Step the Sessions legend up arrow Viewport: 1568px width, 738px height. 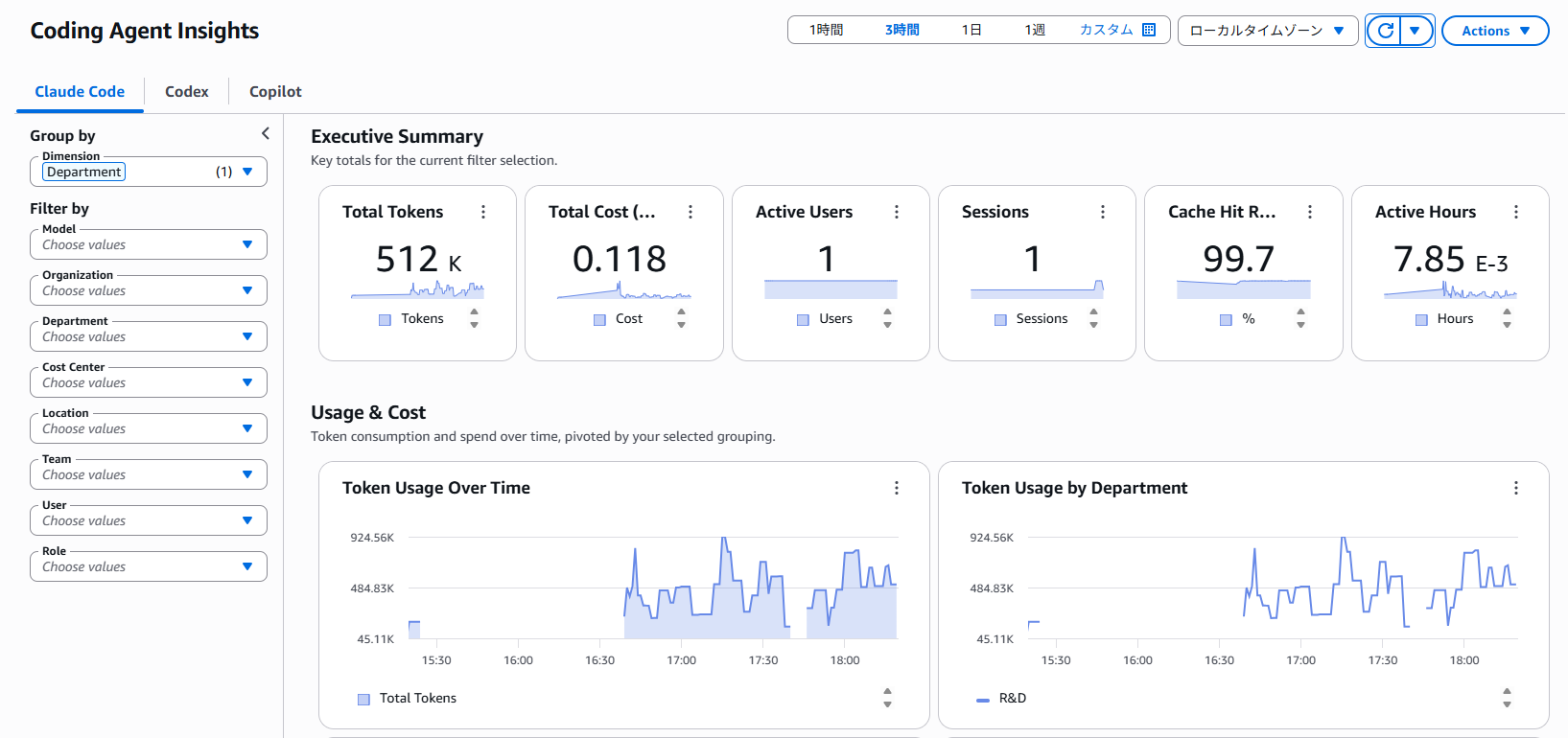(1093, 312)
